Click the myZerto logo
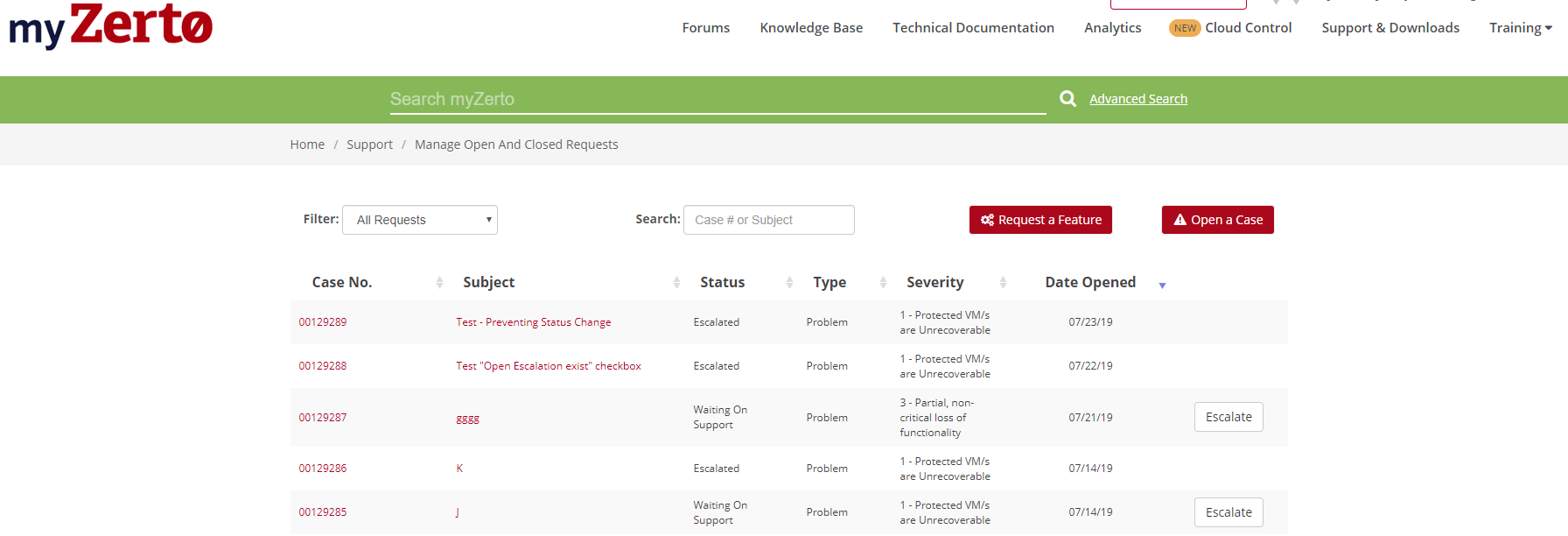This screenshot has height=536, width=1568. pos(110,25)
